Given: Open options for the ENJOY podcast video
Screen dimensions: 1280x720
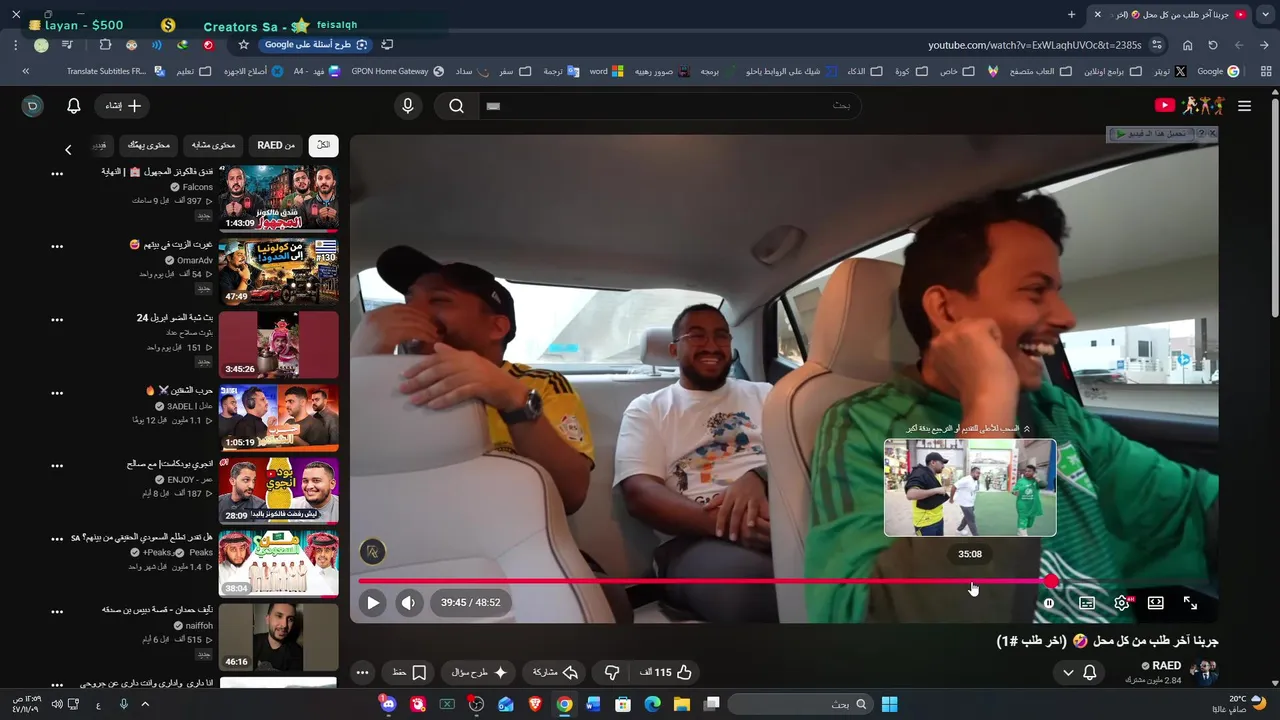Looking at the screenshot, I should click(57, 466).
